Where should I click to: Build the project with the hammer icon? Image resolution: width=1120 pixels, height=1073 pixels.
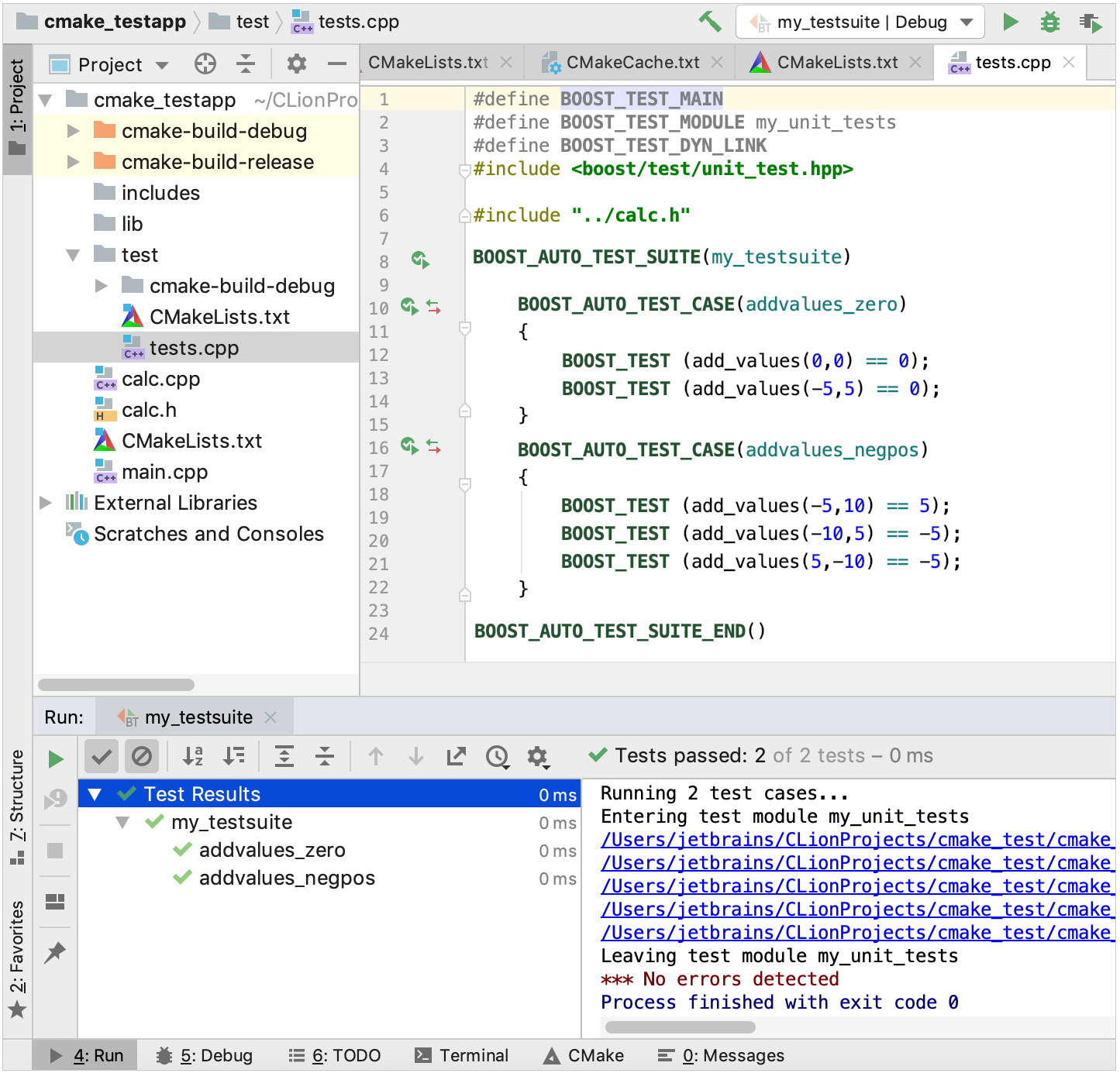coord(709,21)
